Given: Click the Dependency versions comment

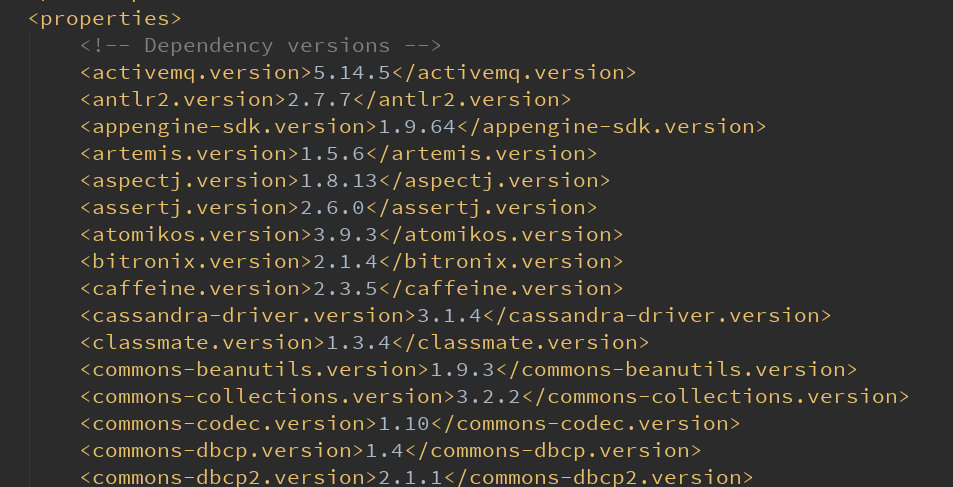Looking at the screenshot, I should coord(261,46).
